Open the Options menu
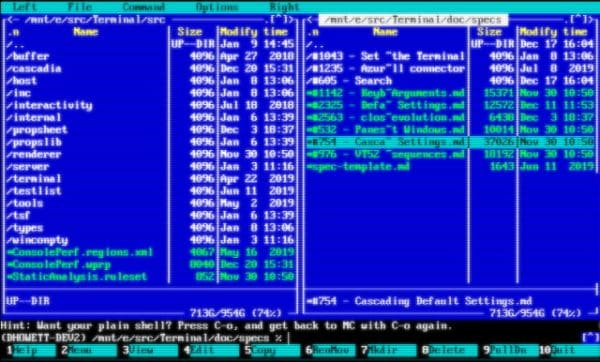This screenshot has width=600, height=362. pyautogui.click(x=217, y=7)
